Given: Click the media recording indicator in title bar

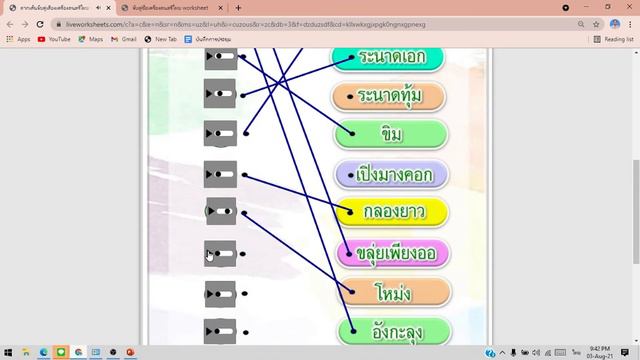Looking at the screenshot, I should click(565, 8).
